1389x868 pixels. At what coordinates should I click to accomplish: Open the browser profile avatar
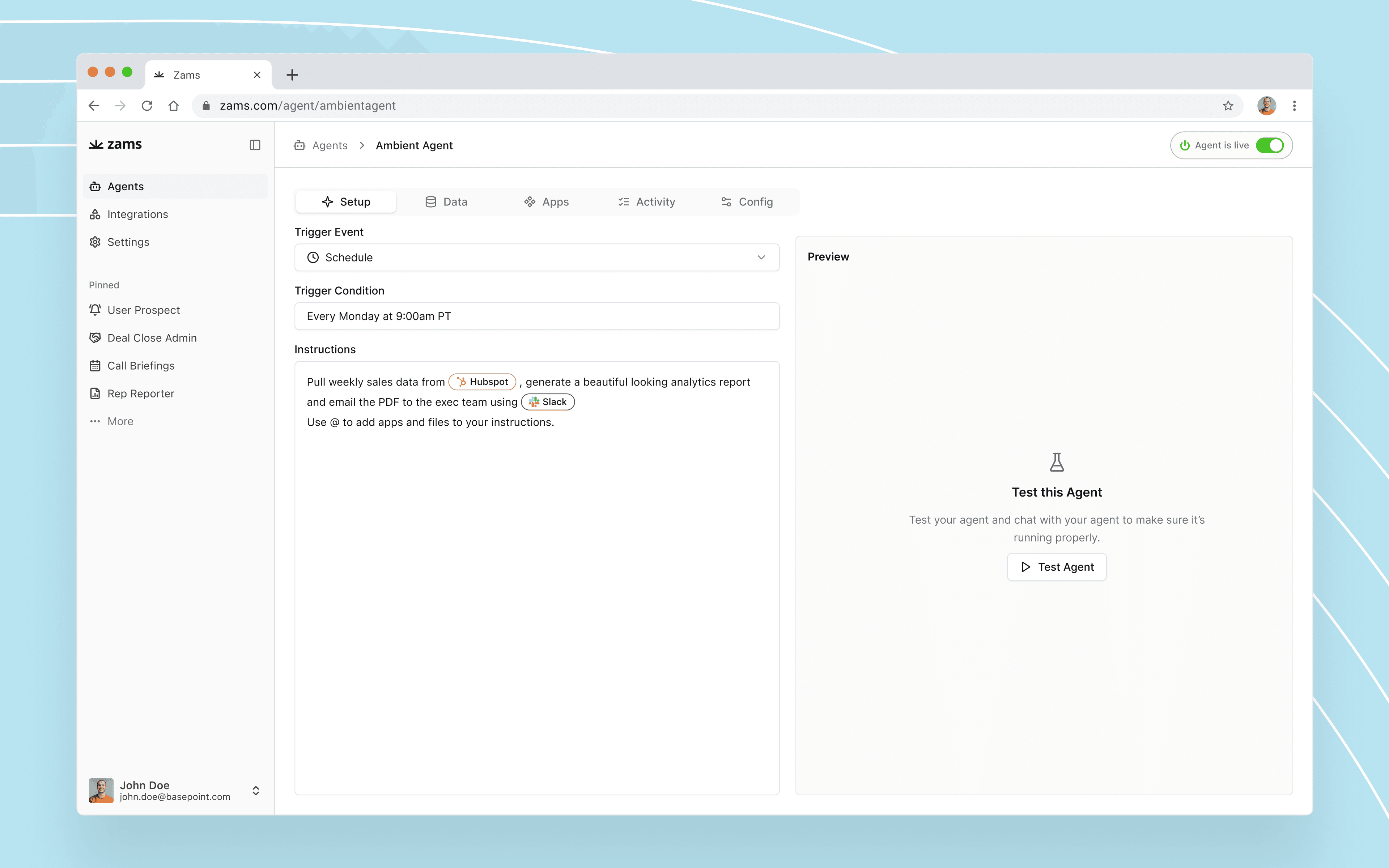point(1266,106)
